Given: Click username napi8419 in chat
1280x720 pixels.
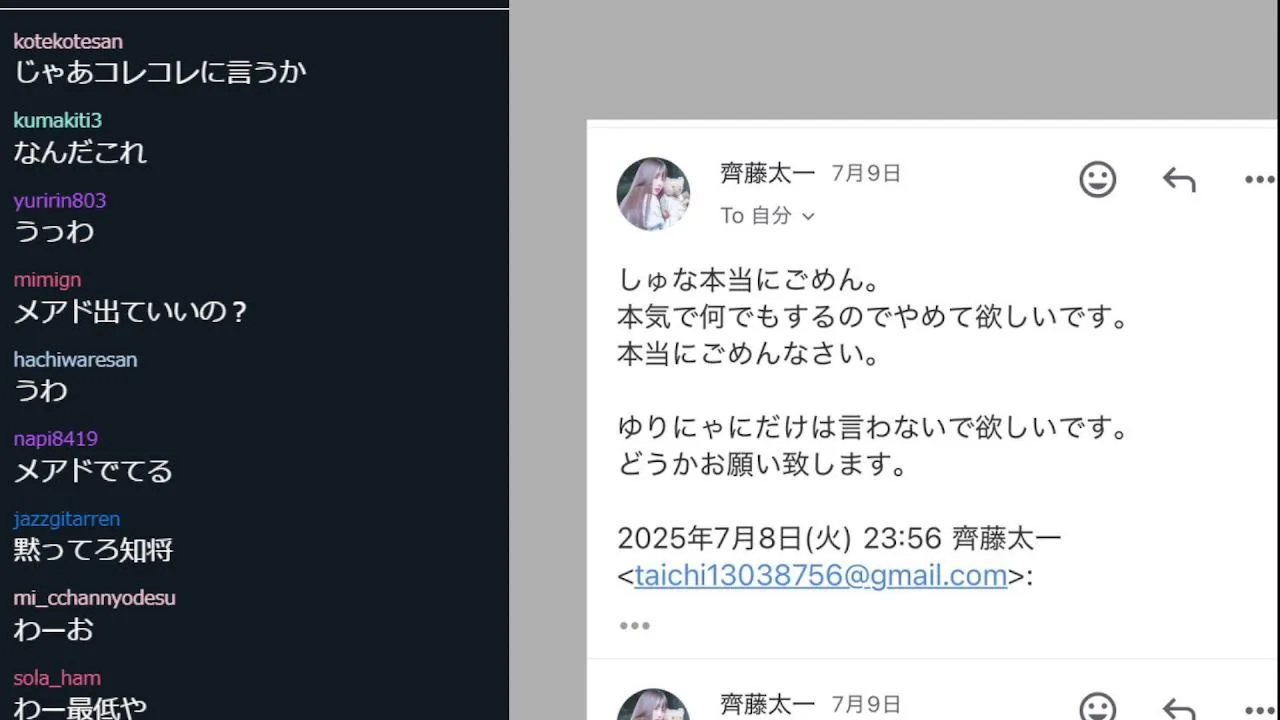Looking at the screenshot, I should click(55, 439).
